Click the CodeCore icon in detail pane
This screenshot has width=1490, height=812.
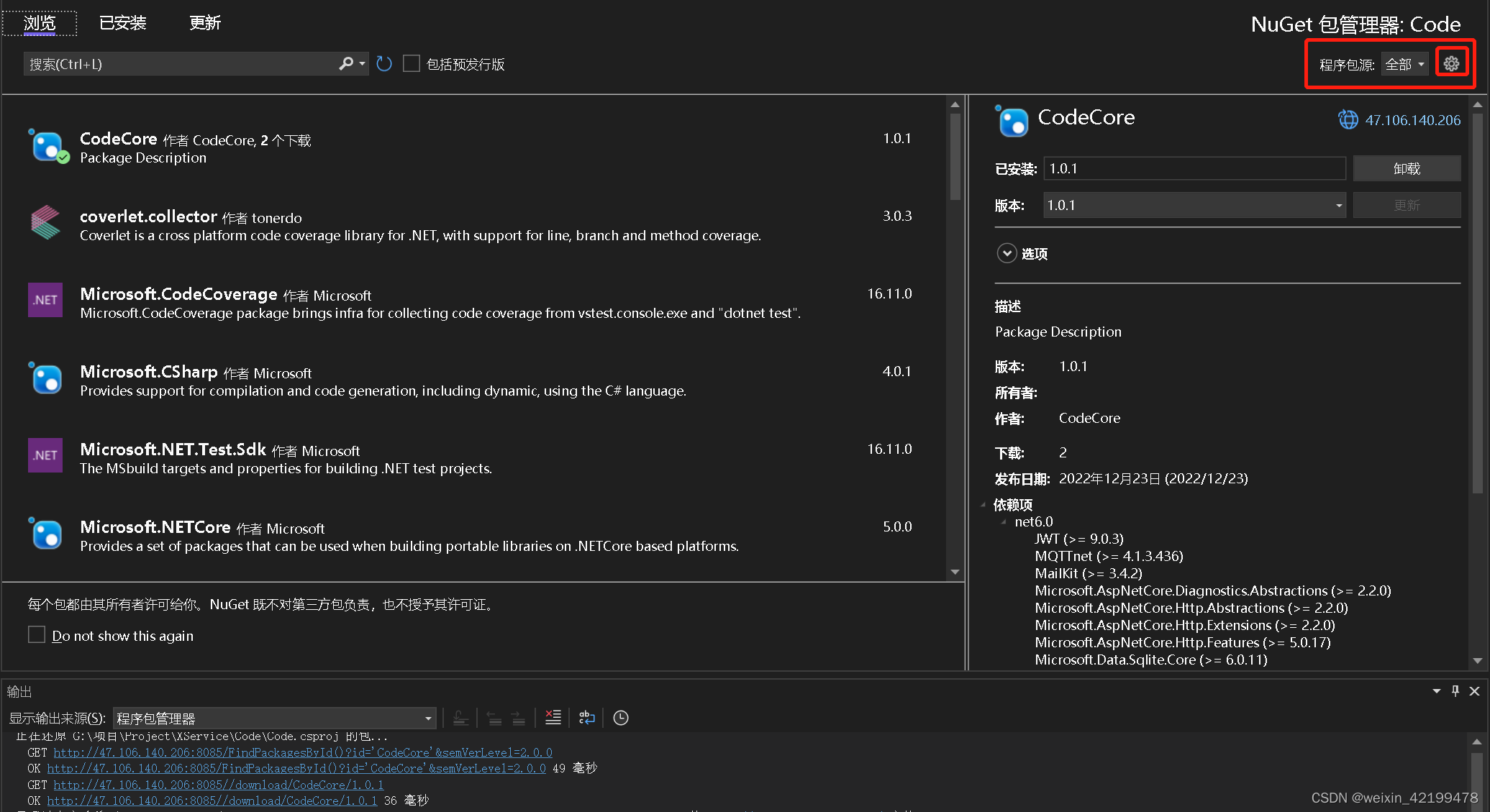point(1012,121)
